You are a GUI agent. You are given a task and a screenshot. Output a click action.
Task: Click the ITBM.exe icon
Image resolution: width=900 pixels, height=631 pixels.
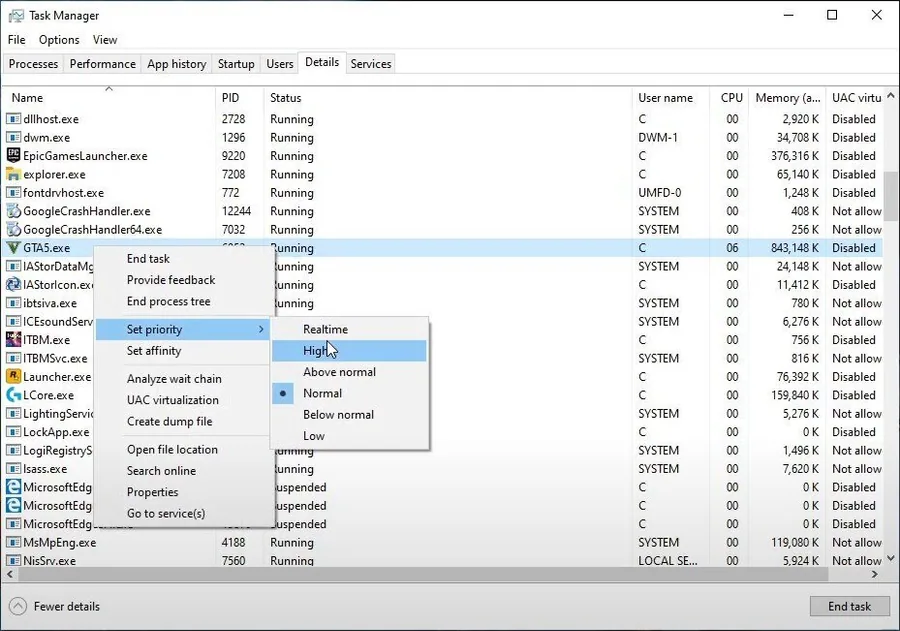[13, 339]
